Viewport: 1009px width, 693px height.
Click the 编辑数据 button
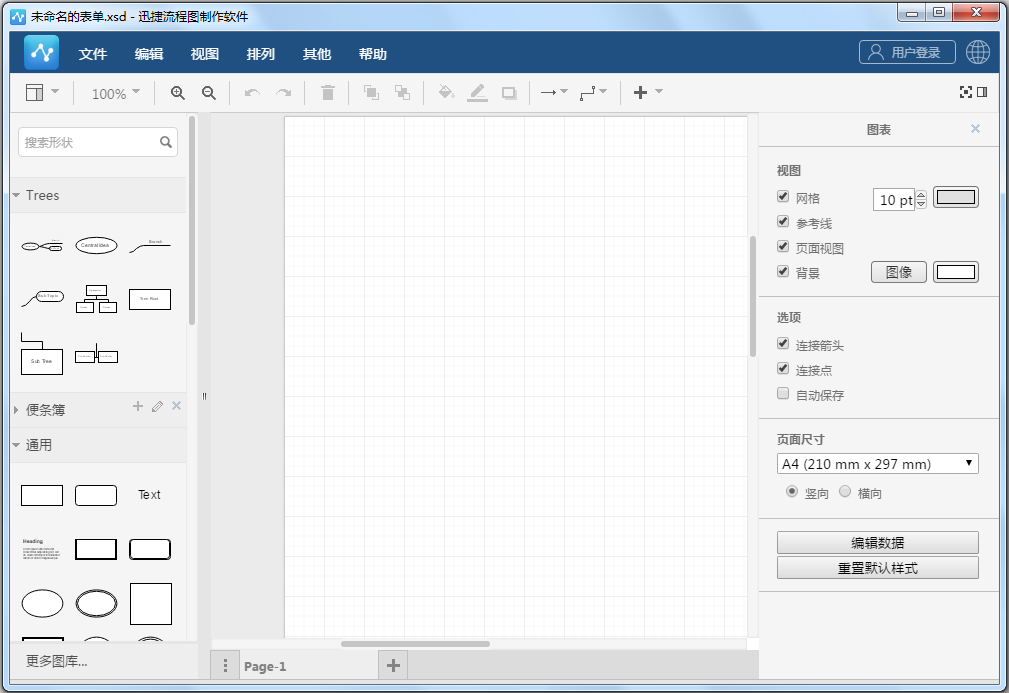(x=877, y=543)
